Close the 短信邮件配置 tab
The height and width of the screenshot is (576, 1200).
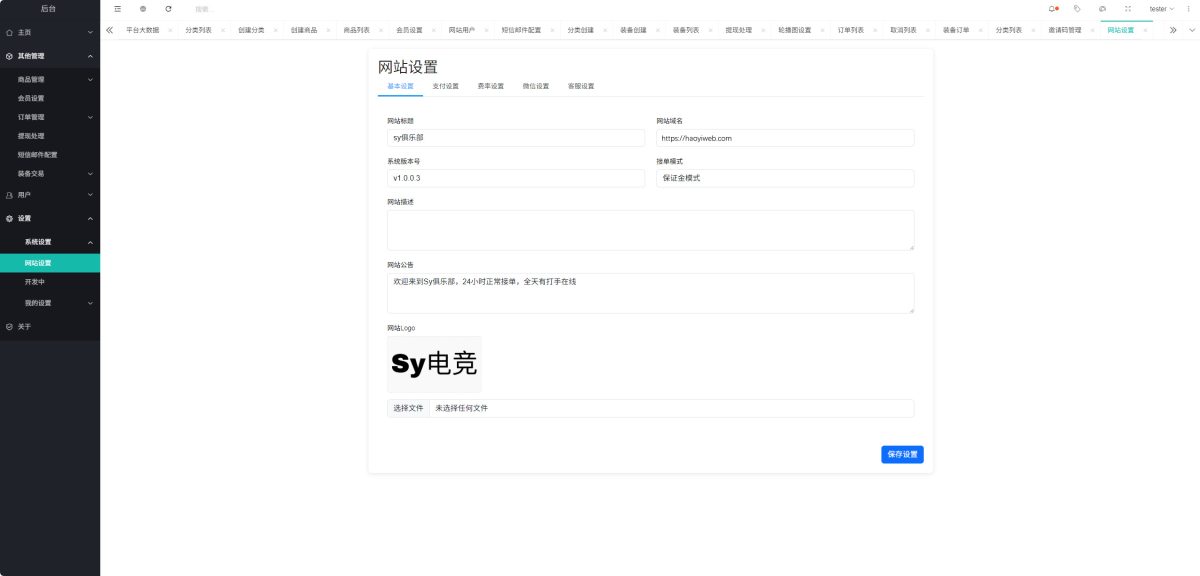(552, 30)
